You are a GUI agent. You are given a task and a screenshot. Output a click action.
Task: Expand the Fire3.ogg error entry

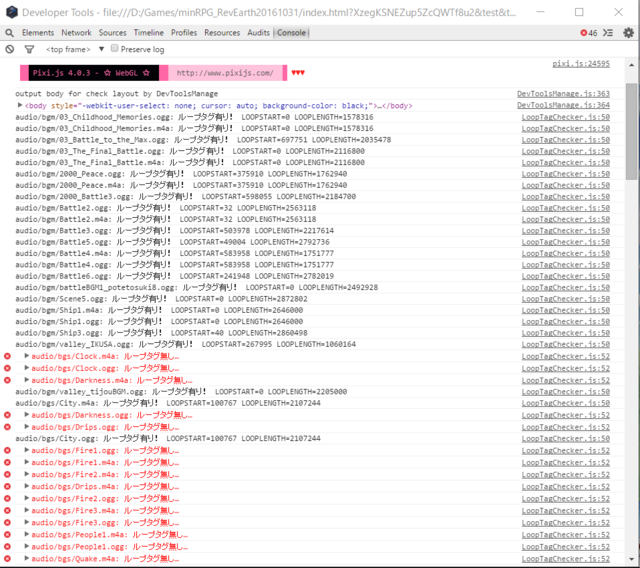point(27,522)
